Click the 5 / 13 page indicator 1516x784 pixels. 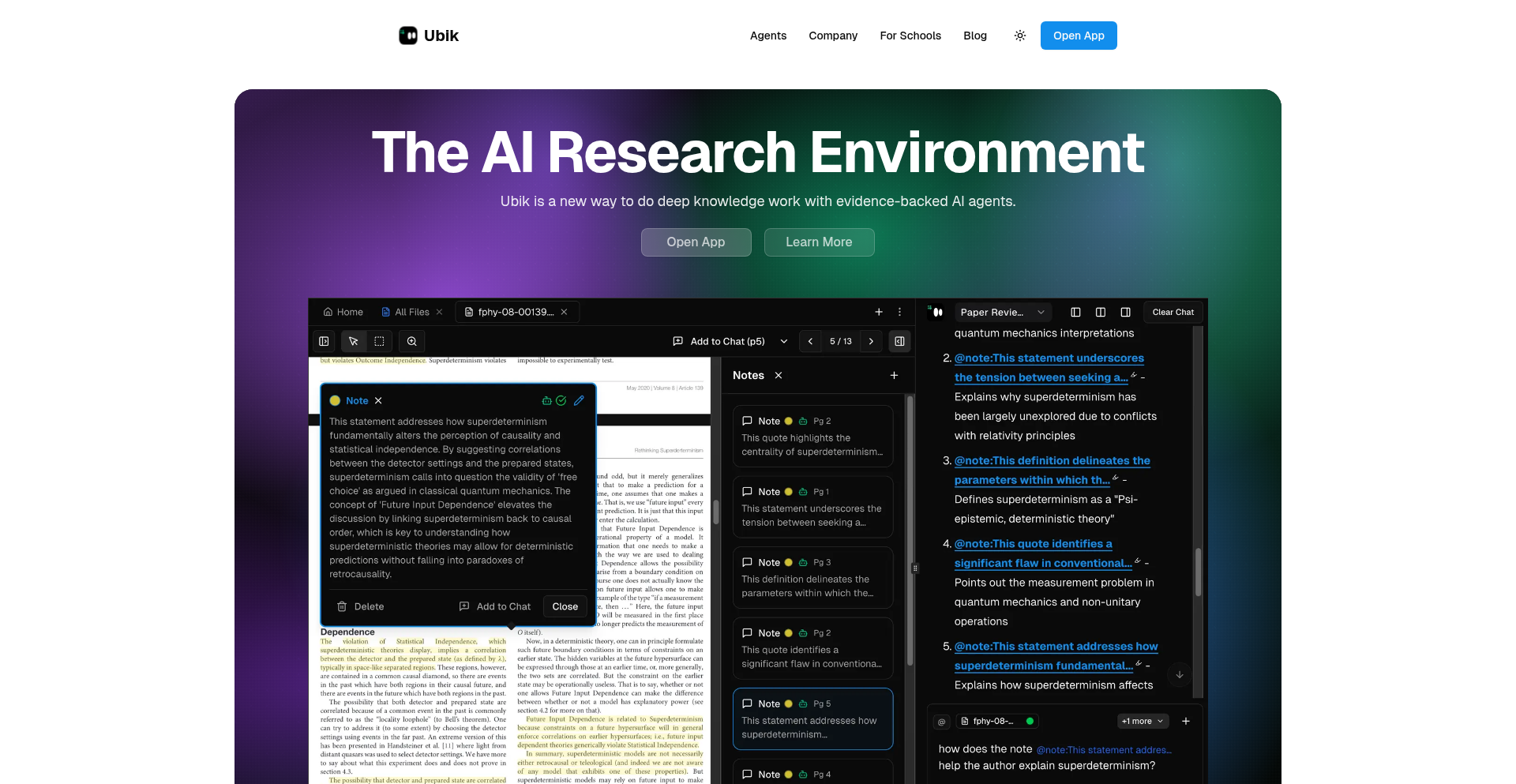tap(841, 341)
